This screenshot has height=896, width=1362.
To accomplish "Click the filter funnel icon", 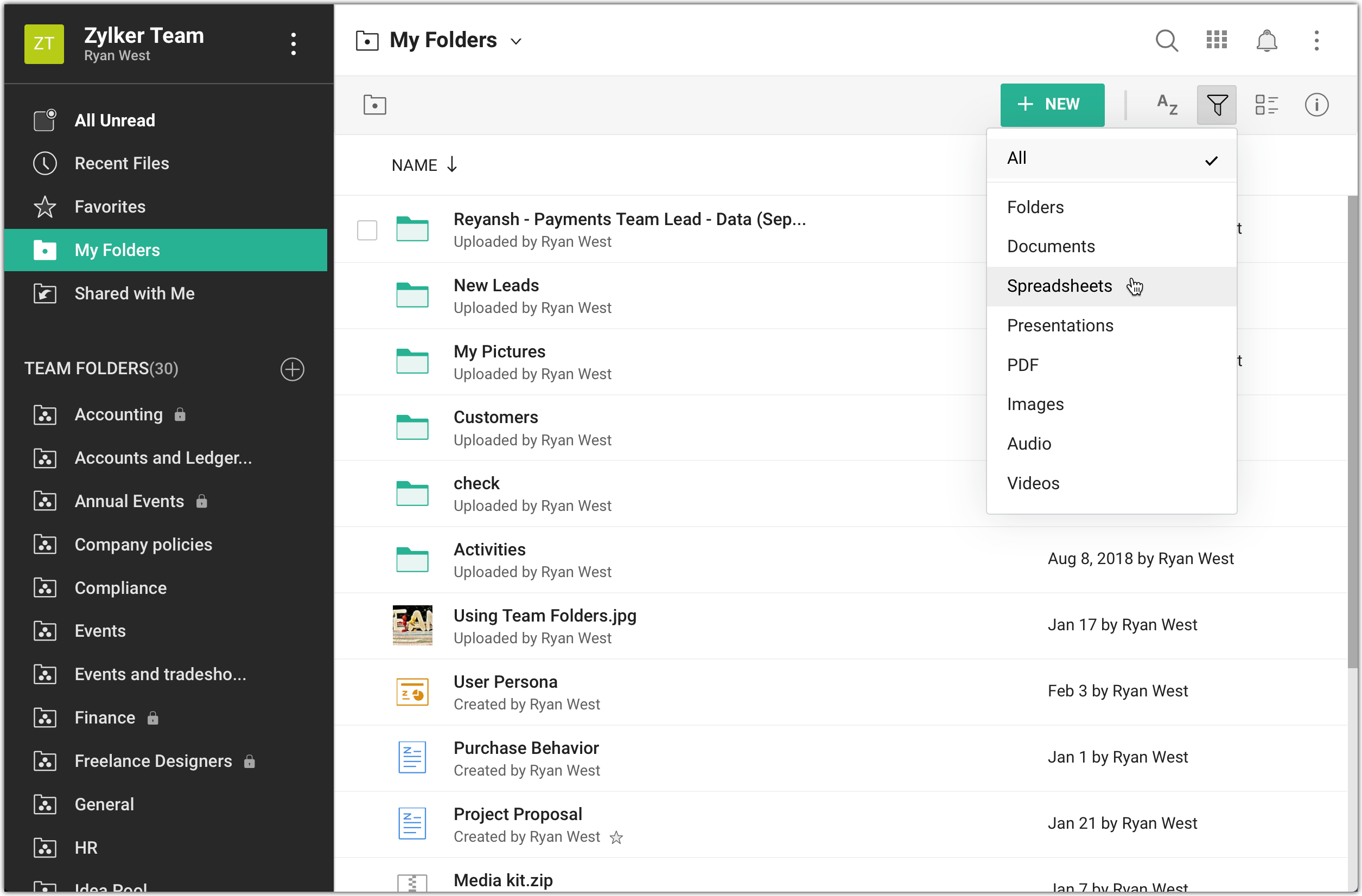I will [1216, 105].
